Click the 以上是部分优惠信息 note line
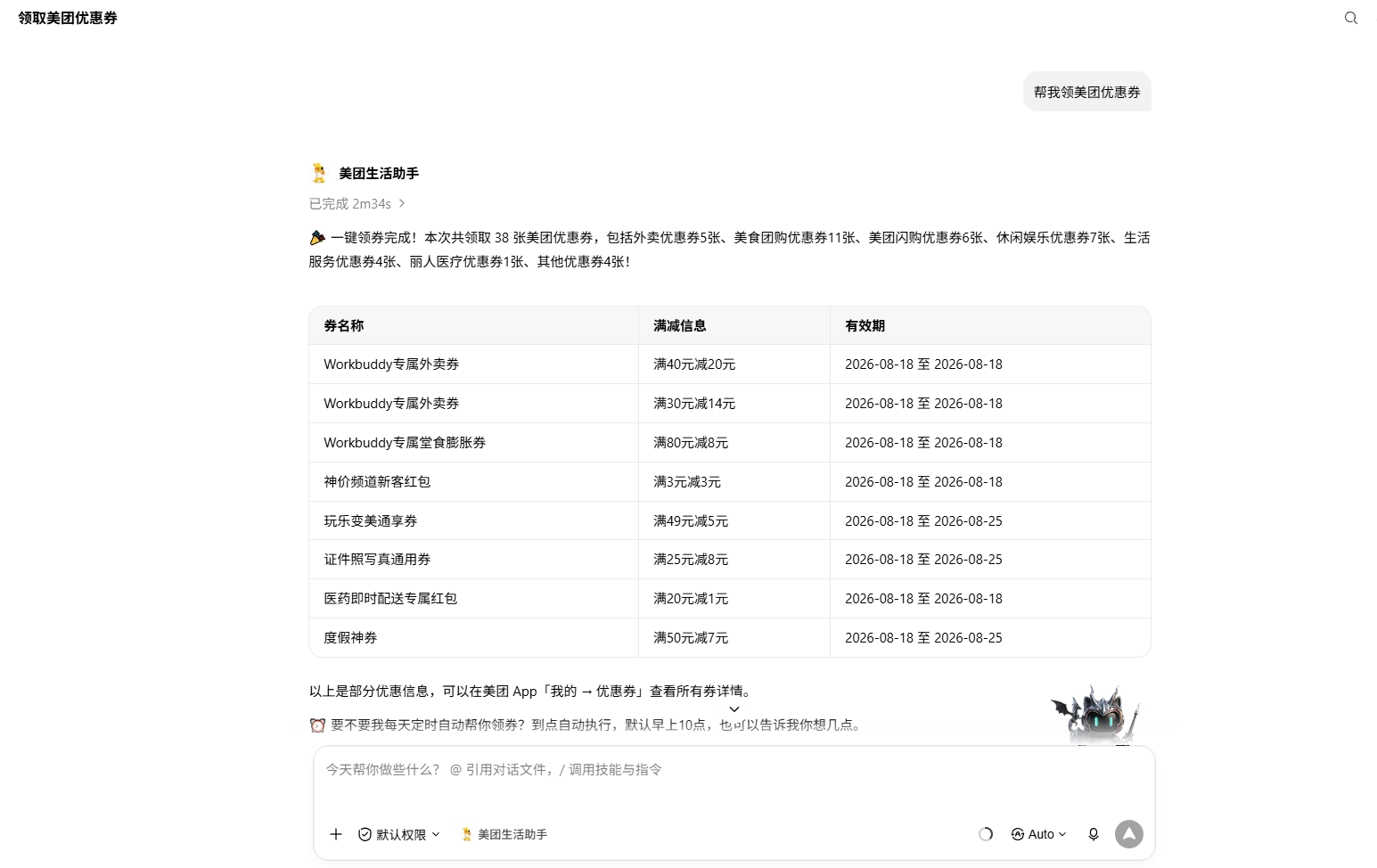This screenshot has width=1377, height=868. [x=532, y=692]
